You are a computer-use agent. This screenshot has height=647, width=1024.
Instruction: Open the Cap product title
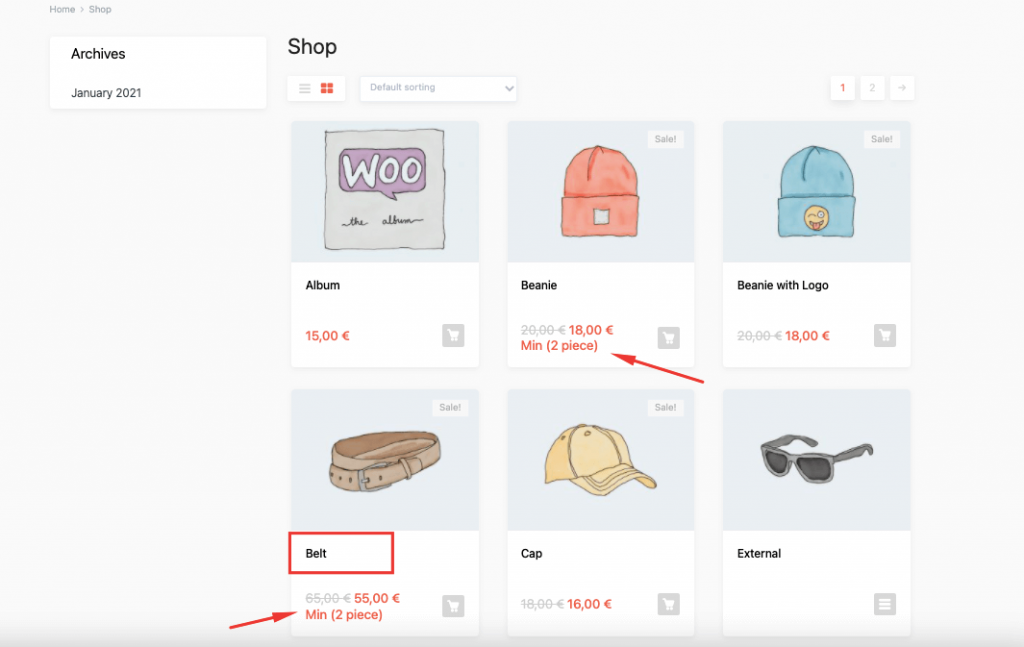click(x=532, y=553)
